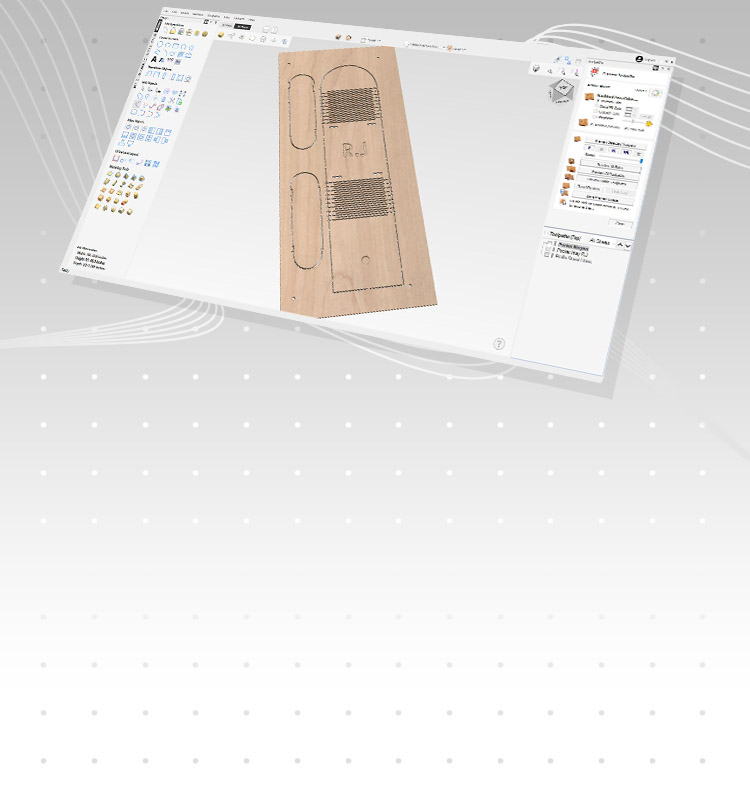Click the brightness slider beside the sun icon
Screen dimensions: 750x800
point(633,121)
